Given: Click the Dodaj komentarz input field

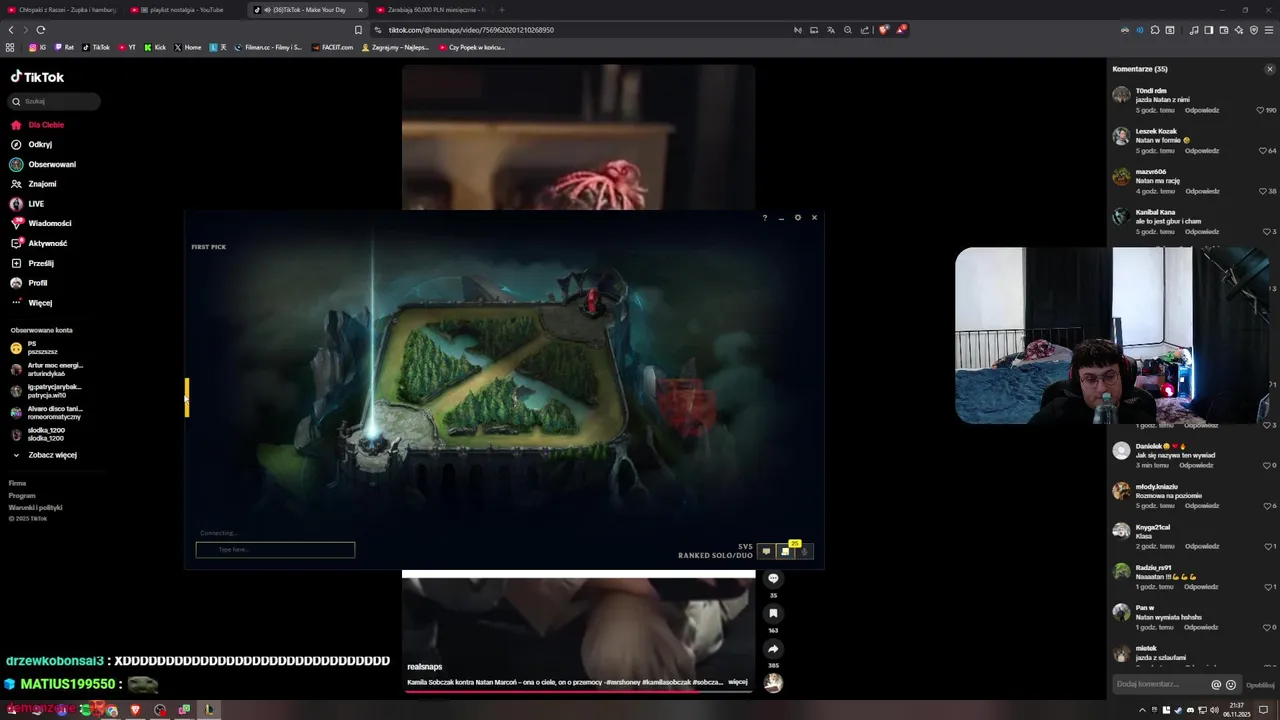Looking at the screenshot, I should pos(1161,684).
